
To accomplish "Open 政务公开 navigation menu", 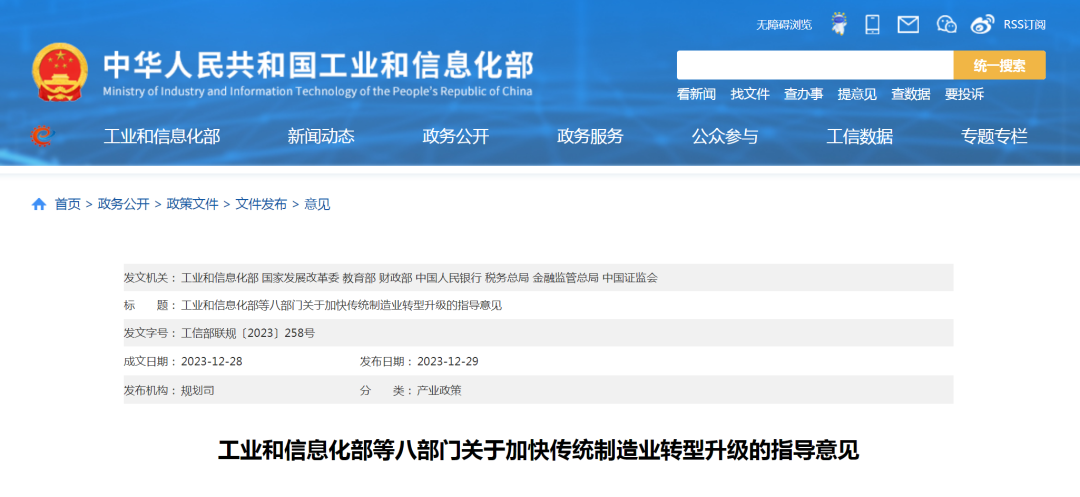I will pos(456,136).
